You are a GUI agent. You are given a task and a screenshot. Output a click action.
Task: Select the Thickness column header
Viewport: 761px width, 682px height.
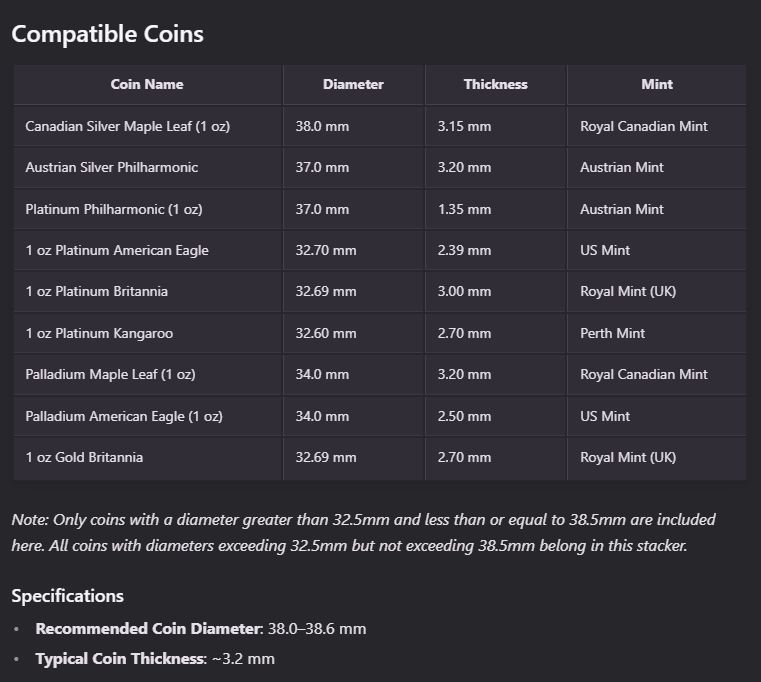(495, 85)
